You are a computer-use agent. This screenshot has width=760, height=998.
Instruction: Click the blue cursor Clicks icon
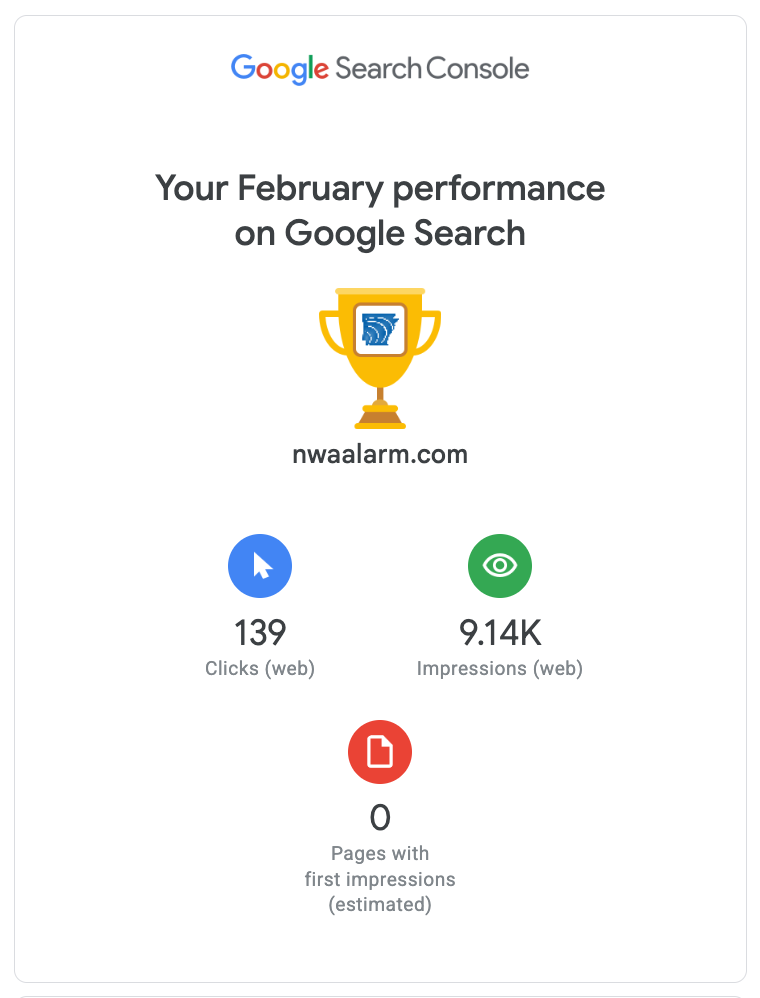(260, 567)
